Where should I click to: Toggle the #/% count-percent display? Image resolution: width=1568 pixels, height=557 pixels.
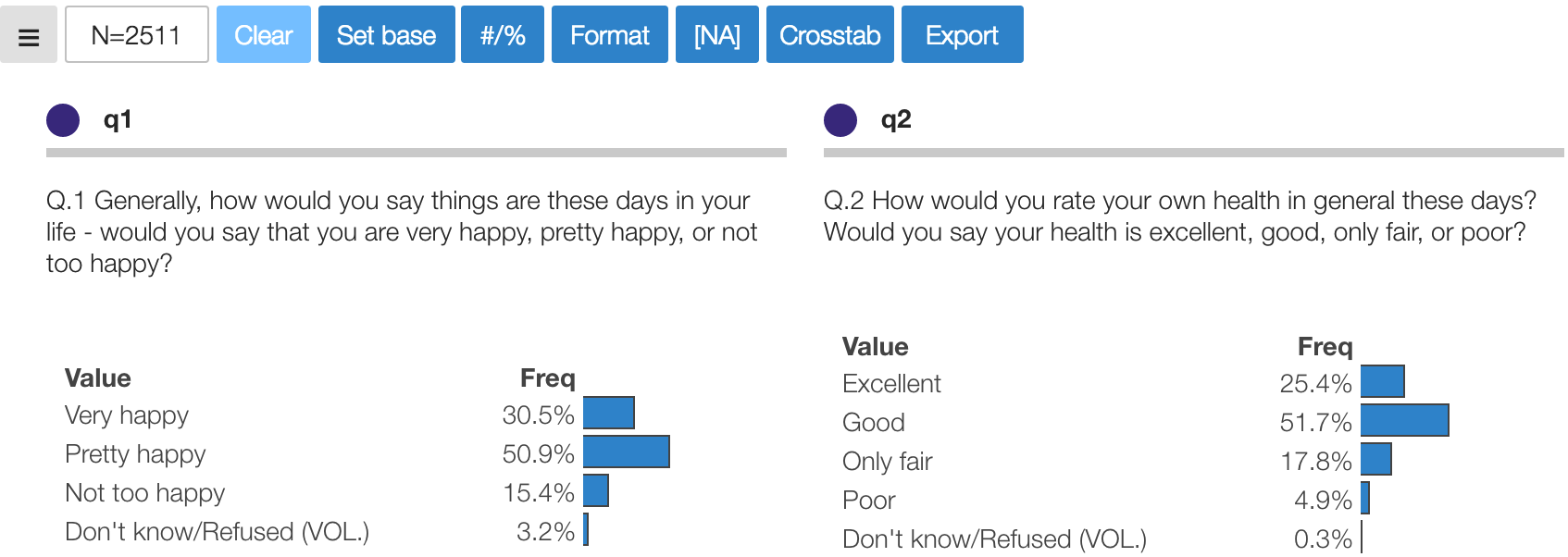pyautogui.click(x=502, y=35)
